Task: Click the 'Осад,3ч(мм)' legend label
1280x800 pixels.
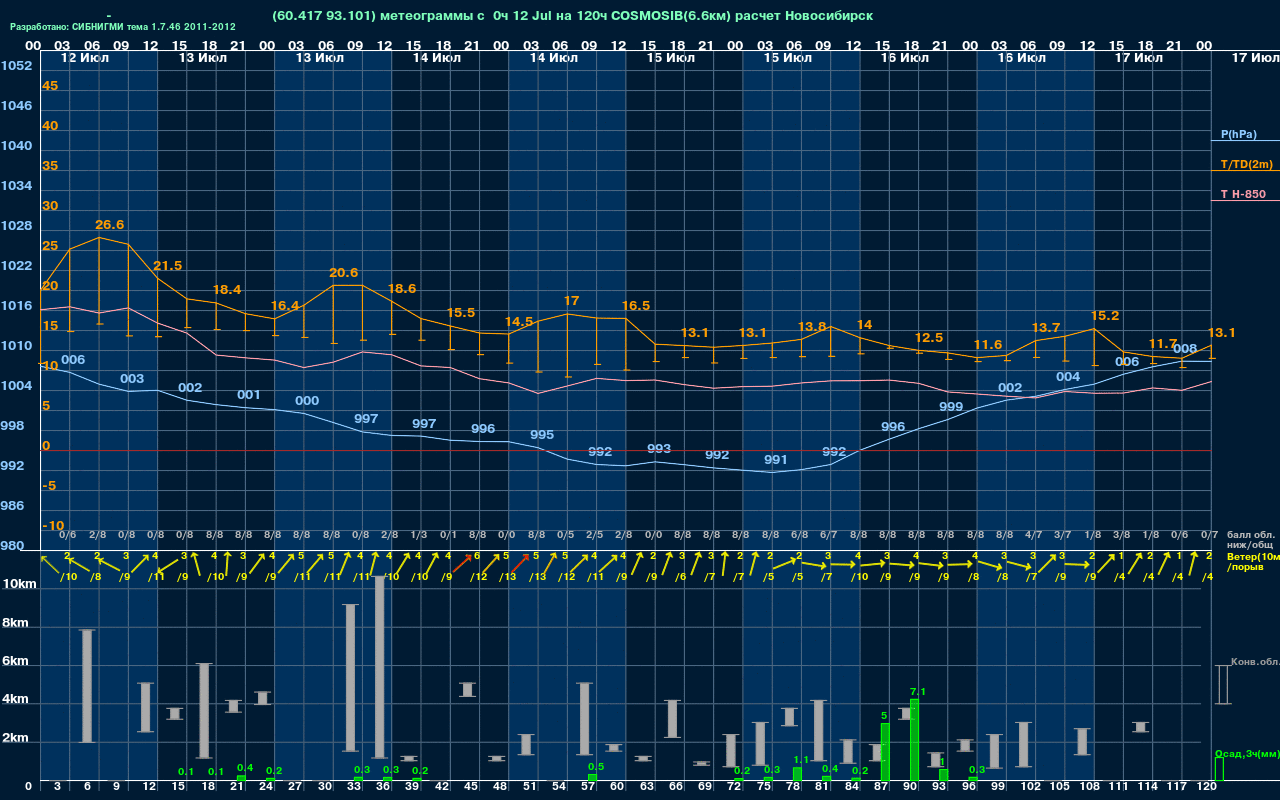Action: [1247, 753]
